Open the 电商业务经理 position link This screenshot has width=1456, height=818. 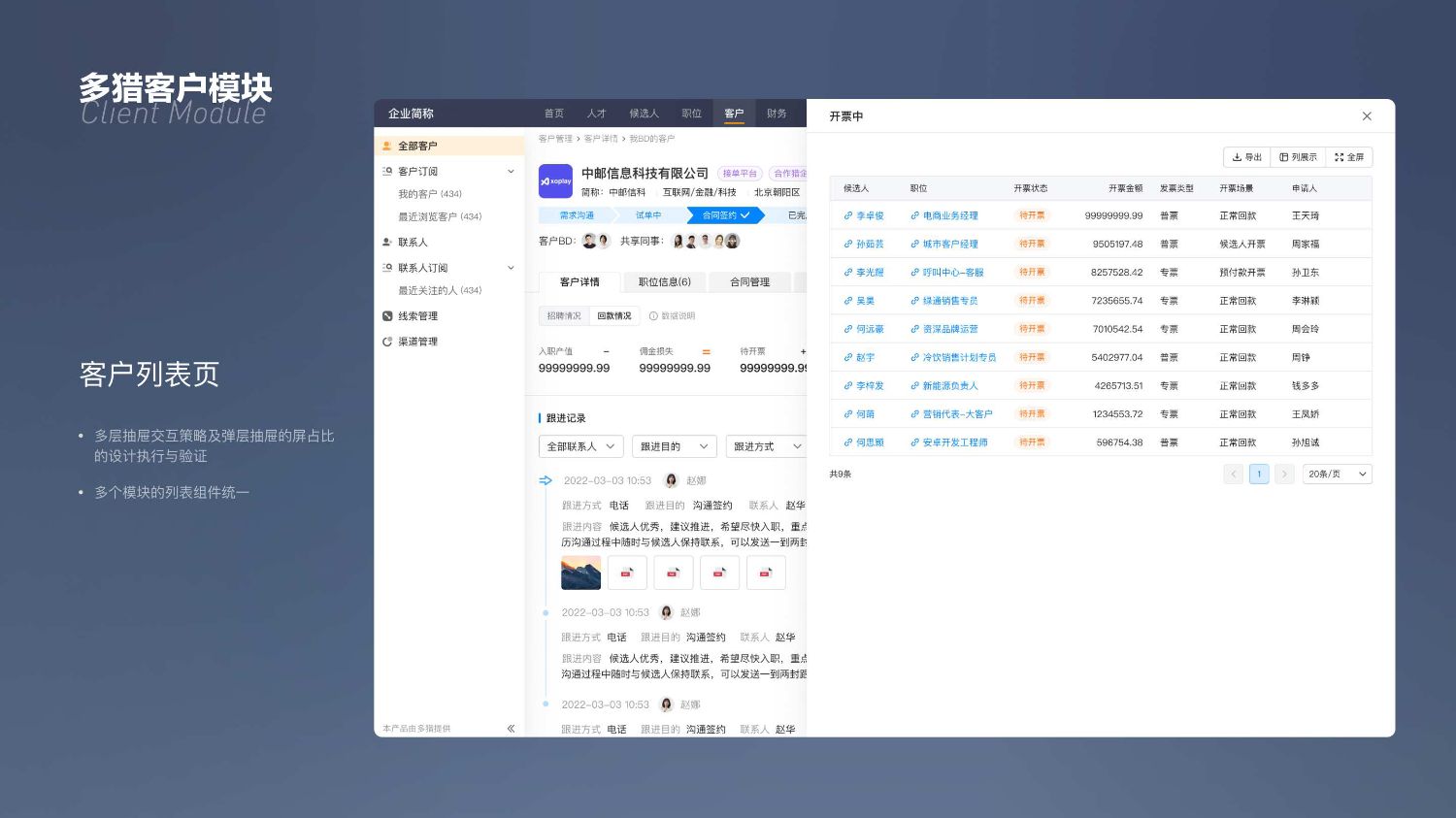[949, 216]
